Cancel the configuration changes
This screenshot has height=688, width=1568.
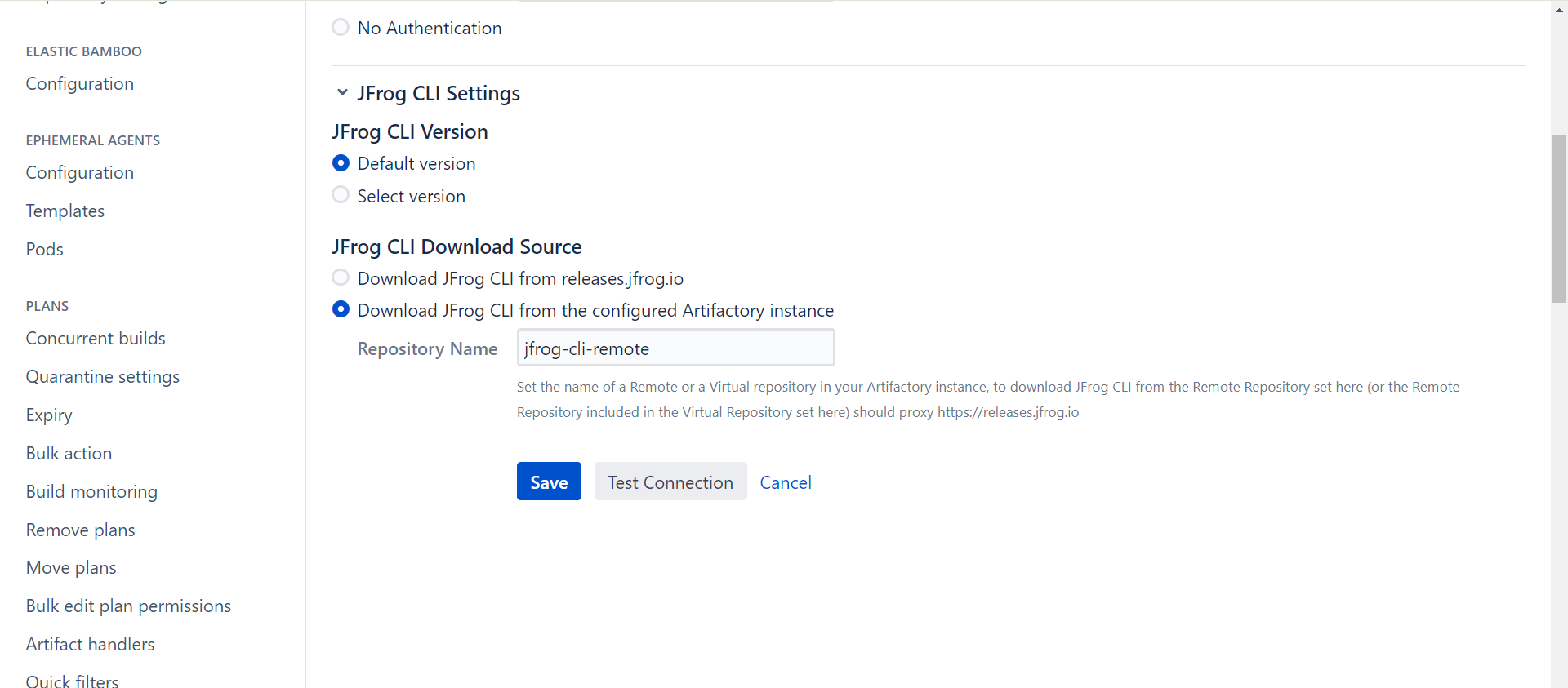pyautogui.click(x=786, y=482)
